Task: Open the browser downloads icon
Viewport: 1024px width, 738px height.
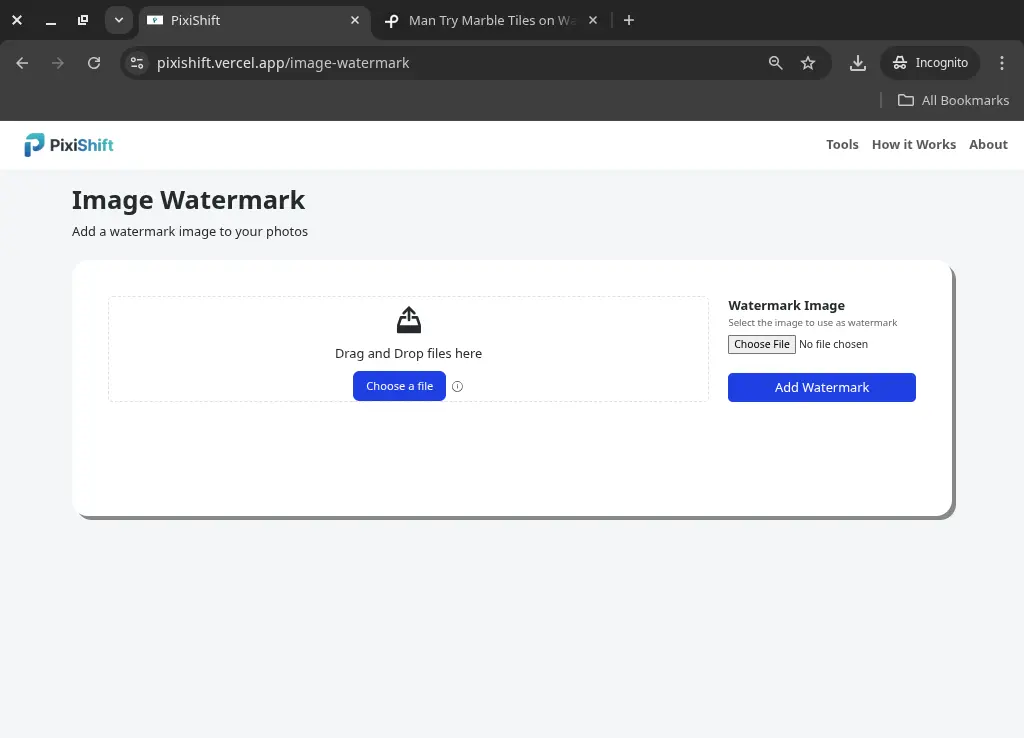Action: pos(857,63)
